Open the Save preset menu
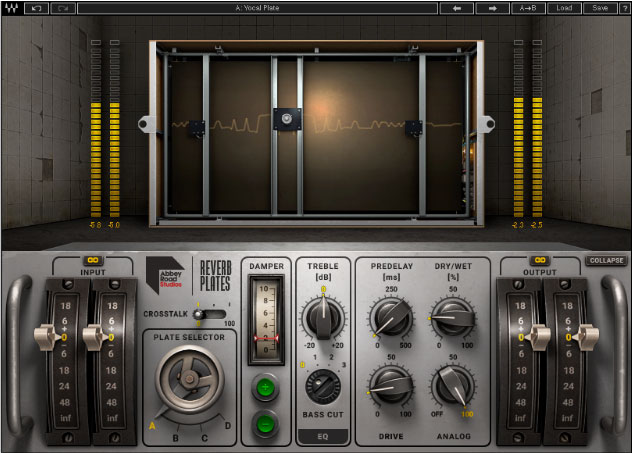 point(600,8)
